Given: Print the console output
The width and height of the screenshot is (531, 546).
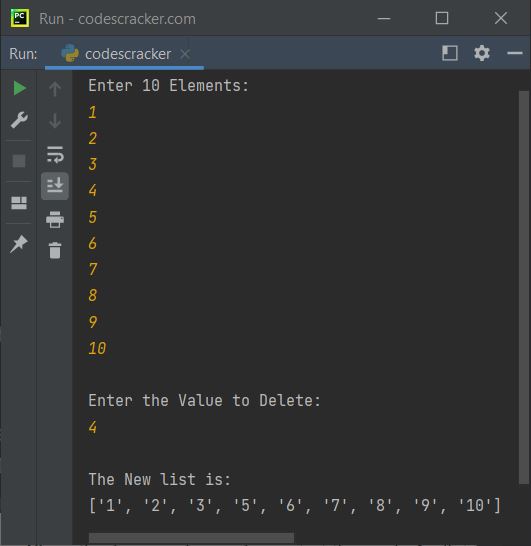Looking at the screenshot, I should pyautogui.click(x=55, y=219).
